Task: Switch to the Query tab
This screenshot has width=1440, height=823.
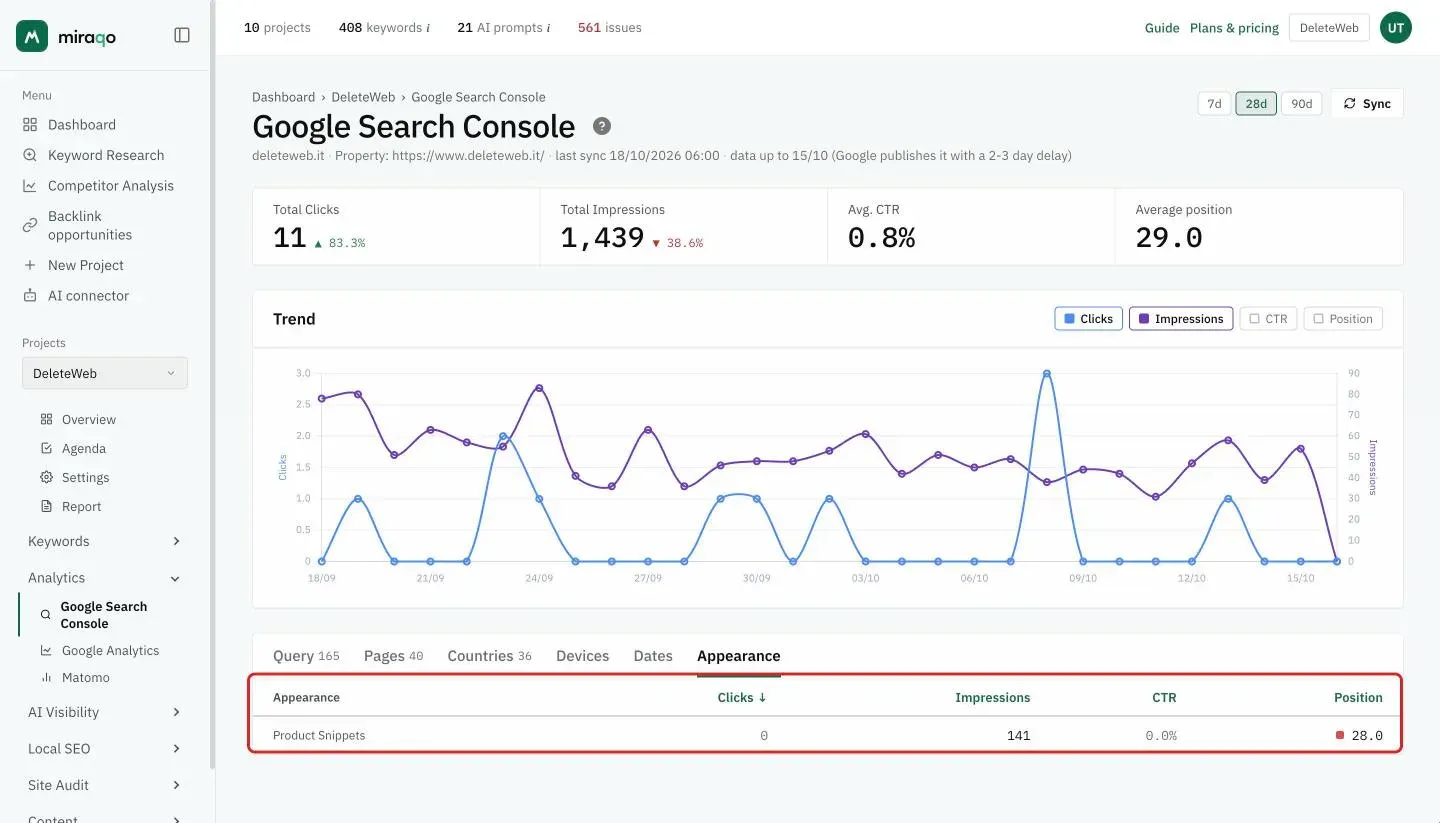Action: pos(306,656)
